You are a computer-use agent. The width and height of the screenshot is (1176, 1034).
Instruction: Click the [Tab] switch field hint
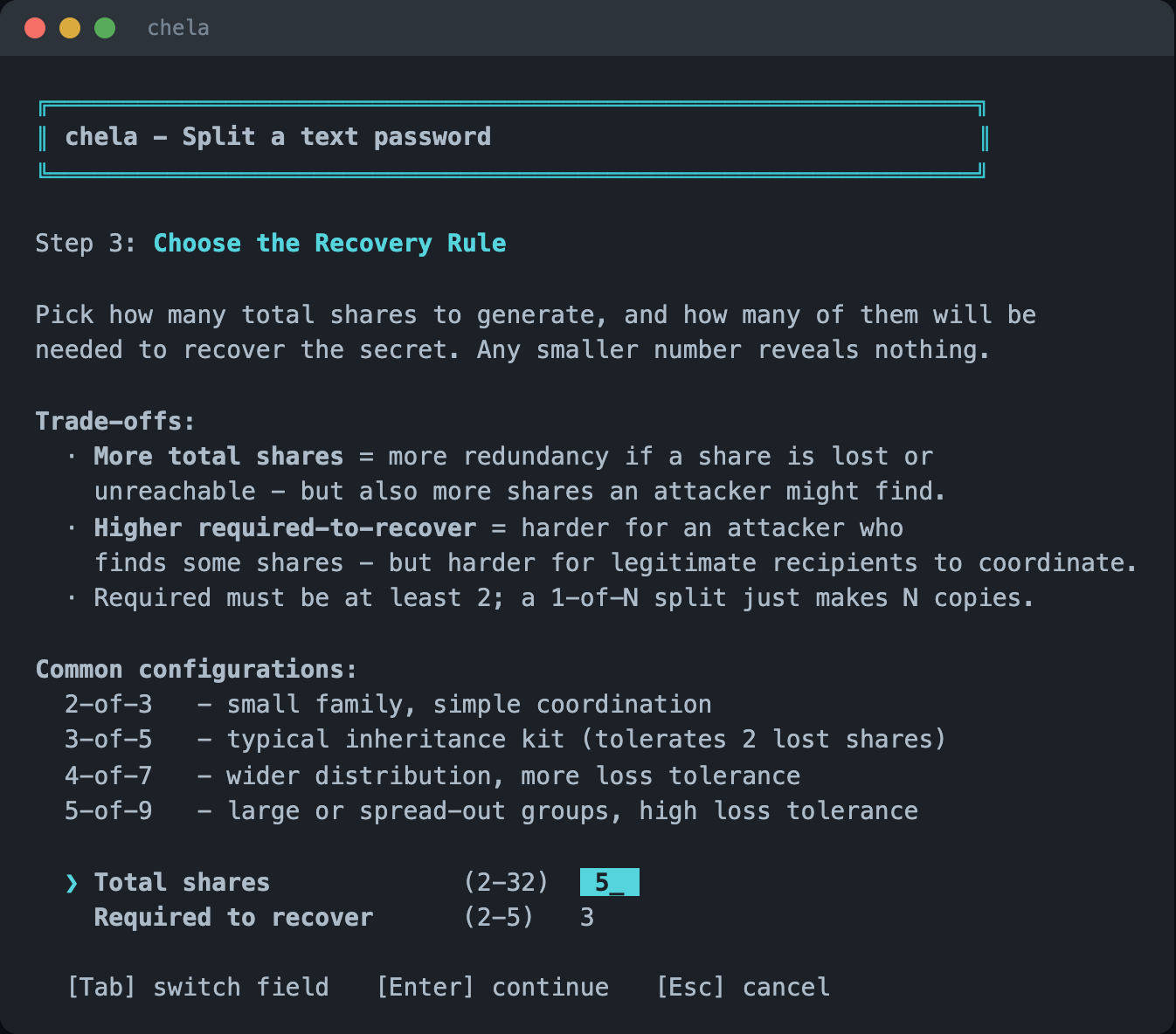click(197, 987)
